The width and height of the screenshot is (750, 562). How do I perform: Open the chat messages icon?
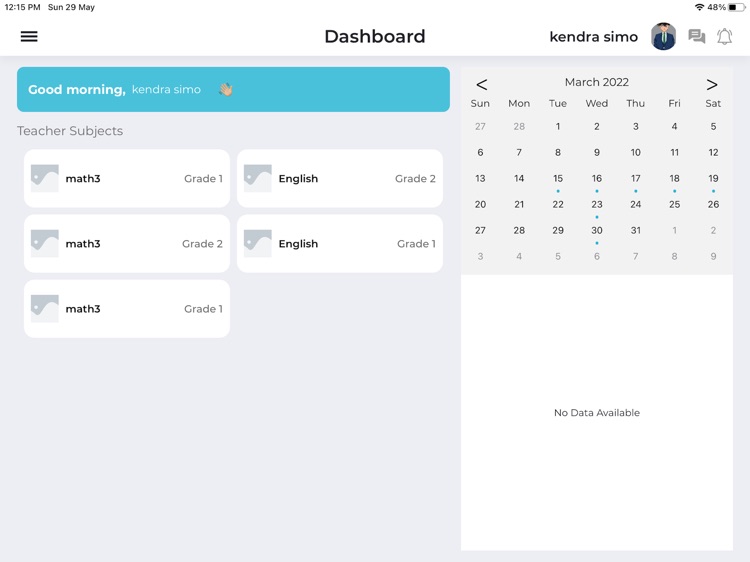pos(696,36)
